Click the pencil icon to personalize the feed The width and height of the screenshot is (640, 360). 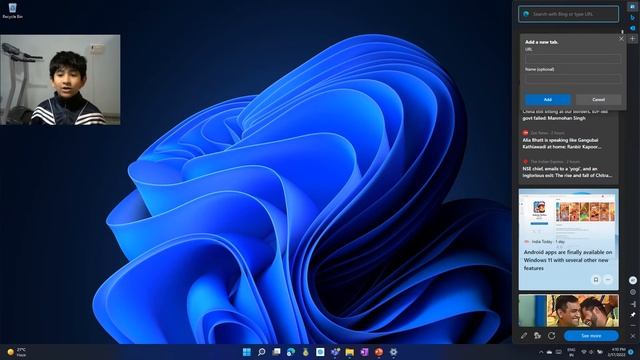coord(524,336)
